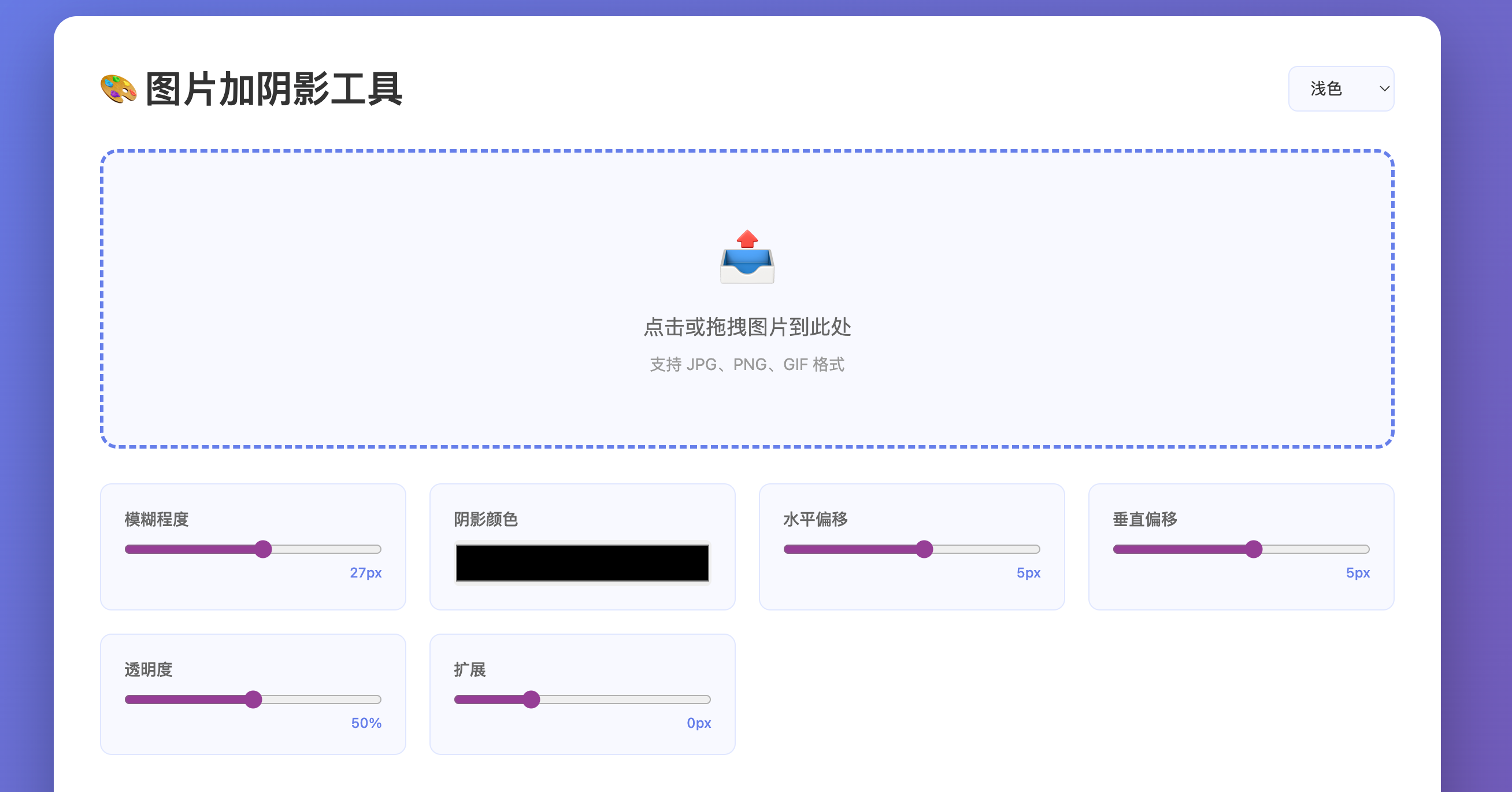Click right end of 扩展 slider track
This screenshot has height=792, width=1512.
click(707, 700)
